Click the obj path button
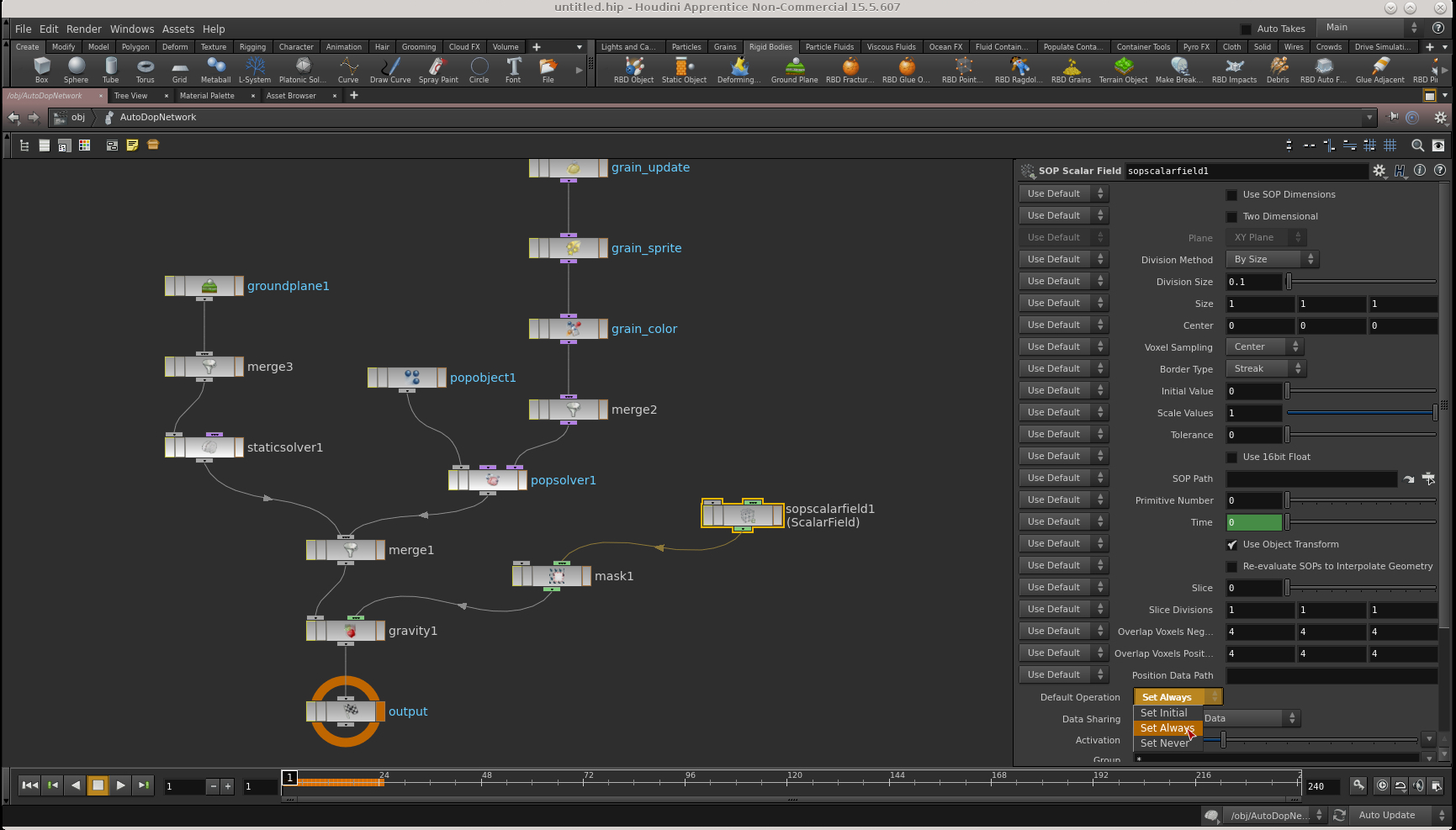1456x830 pixels. [70, 118]
